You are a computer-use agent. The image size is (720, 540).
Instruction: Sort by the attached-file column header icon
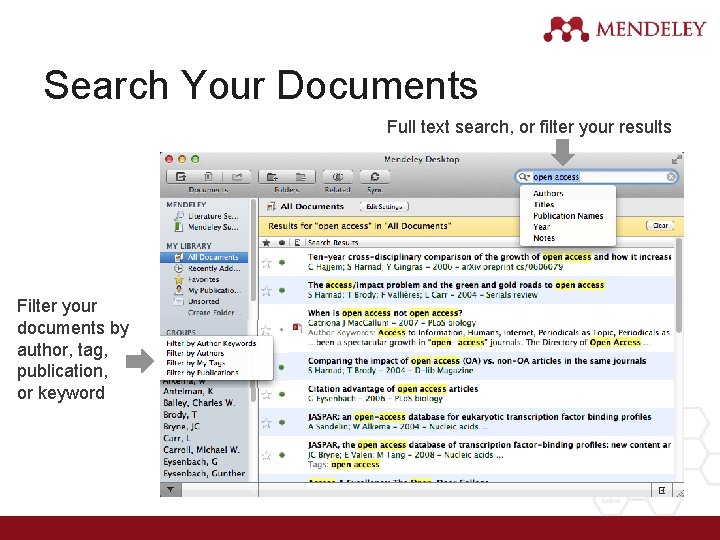[x=297, y=242]
